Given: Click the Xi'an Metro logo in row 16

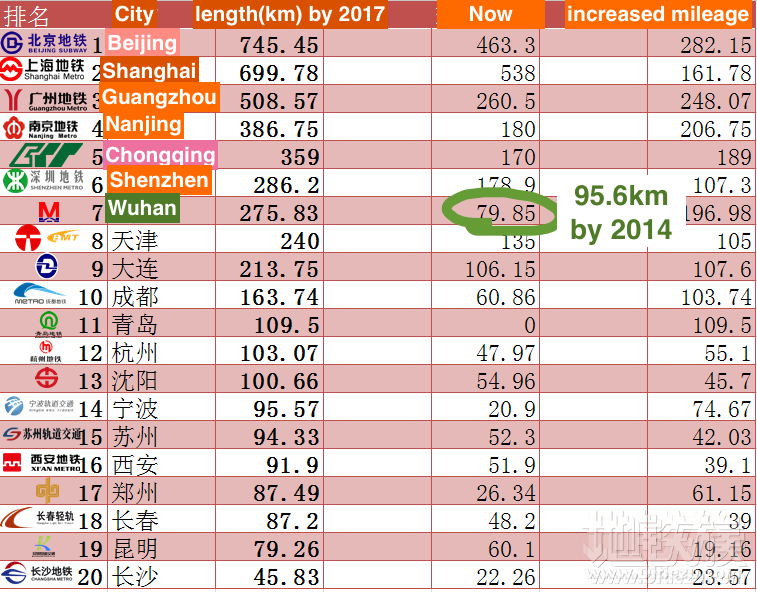Looking at the screenshot, I should 42,462.
